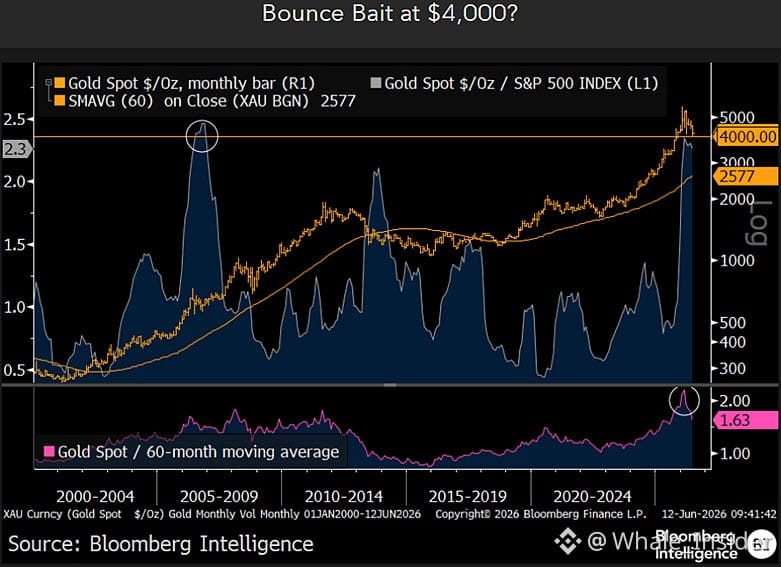Click the 1.0 left-axis label

point(14,307)
